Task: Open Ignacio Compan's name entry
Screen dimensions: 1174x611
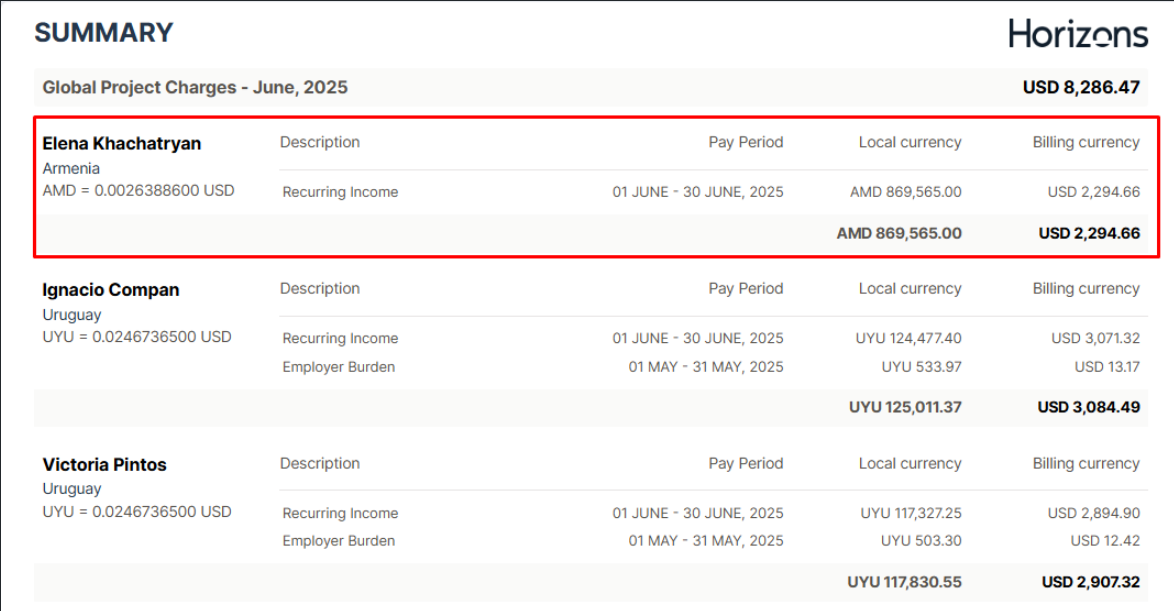Action: tap(110, 290)
